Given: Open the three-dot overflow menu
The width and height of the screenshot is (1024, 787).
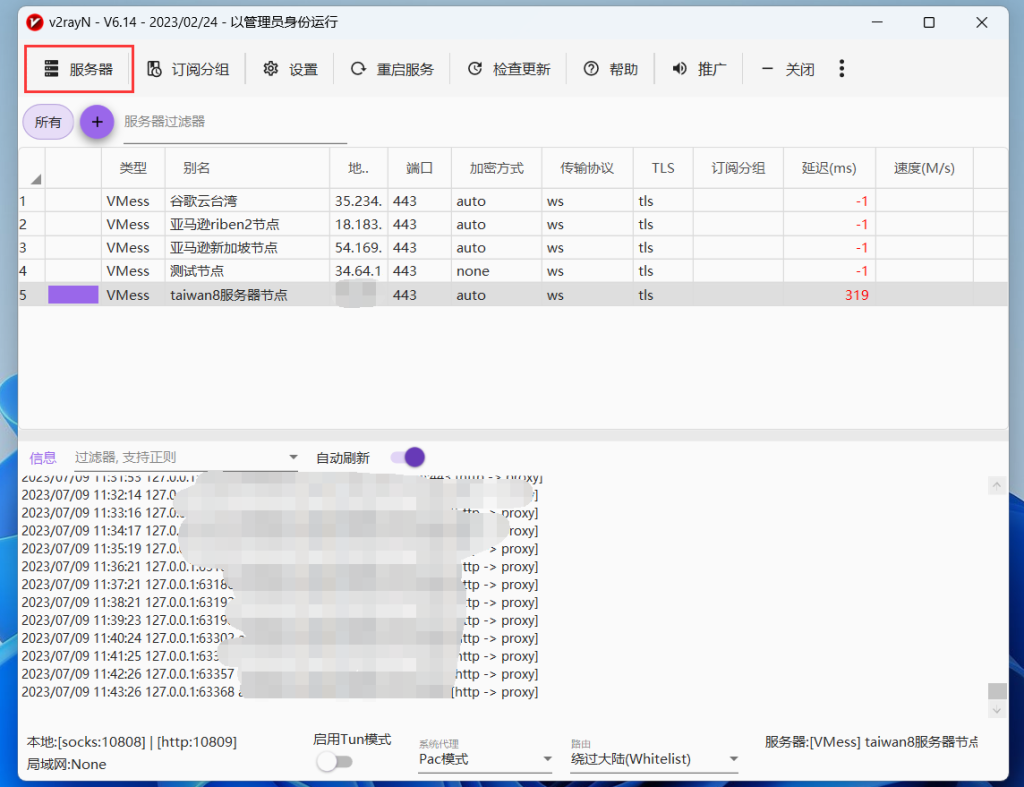Looking at the screenshot, I should (x=842, y=69).
